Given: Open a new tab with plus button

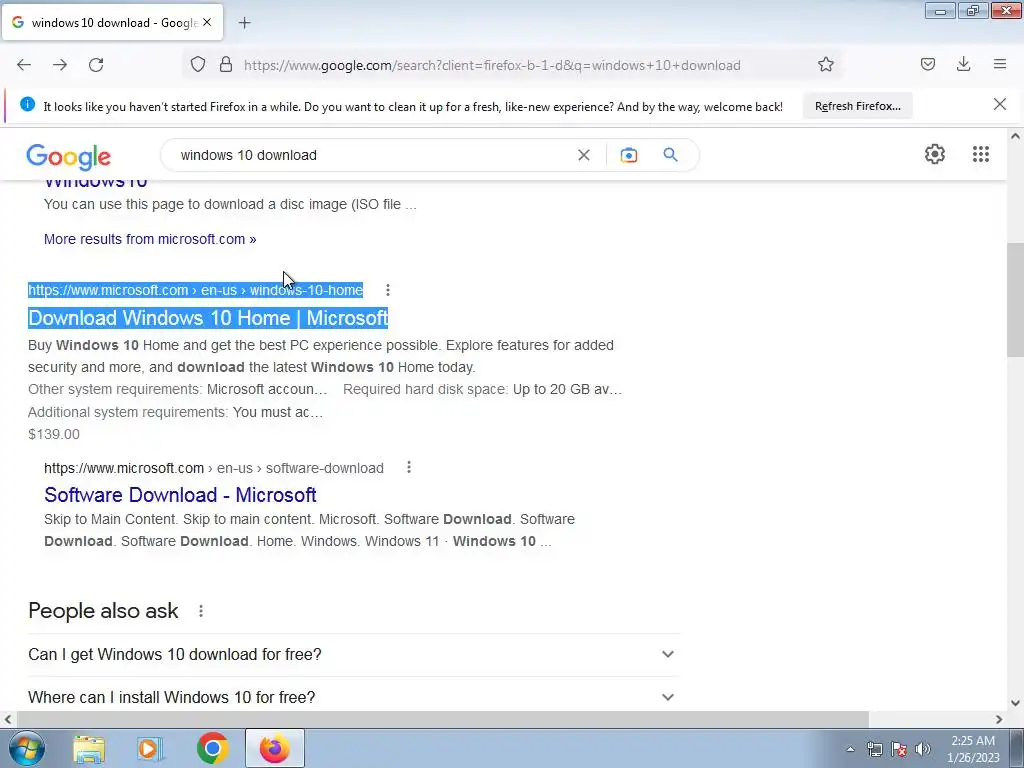Looking at the screenshot, I should tap(245, 23).
